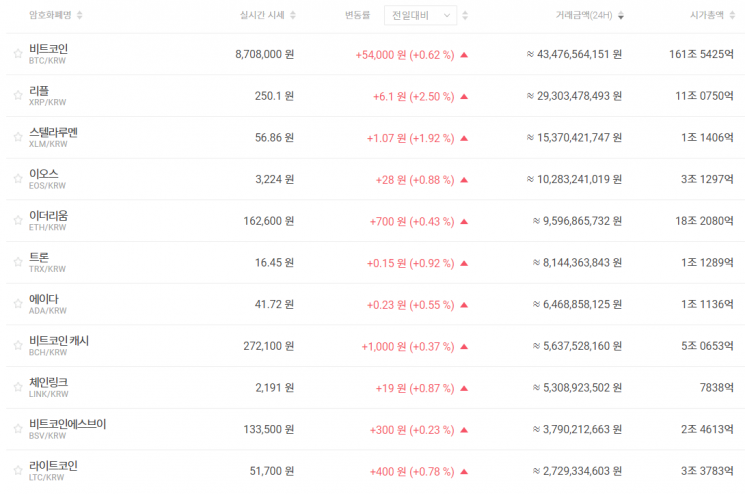Click the market cap 18조 2080억
This screenshot has width=745, height=494.
[704, 221]
